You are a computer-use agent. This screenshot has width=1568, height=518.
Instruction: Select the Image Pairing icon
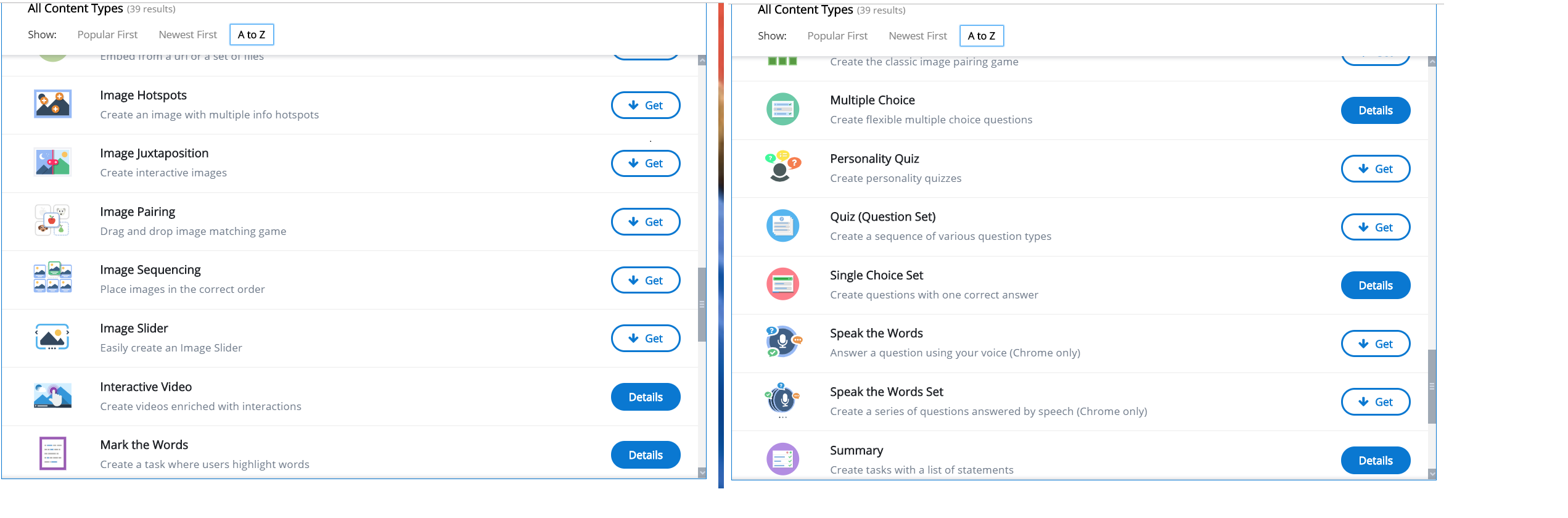coord(52,221)
